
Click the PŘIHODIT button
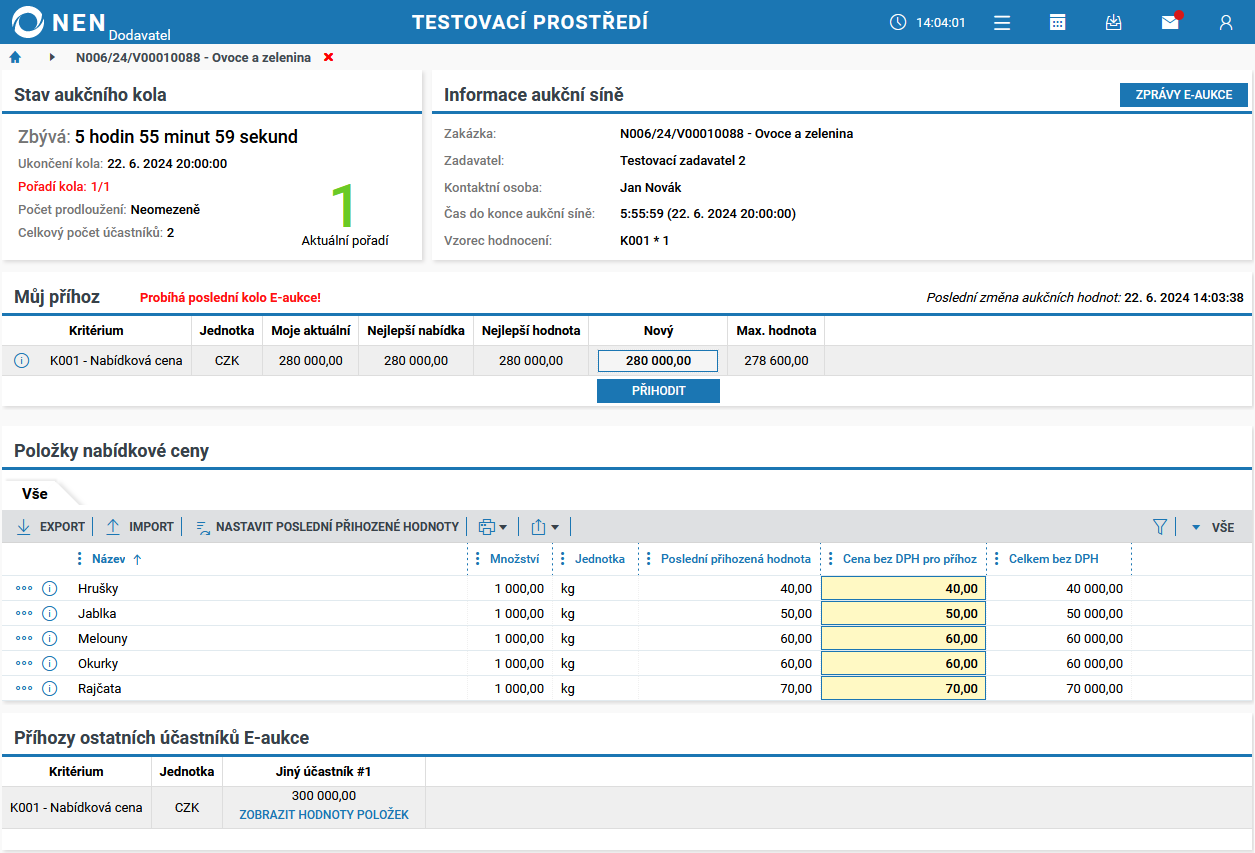(658, 391)
